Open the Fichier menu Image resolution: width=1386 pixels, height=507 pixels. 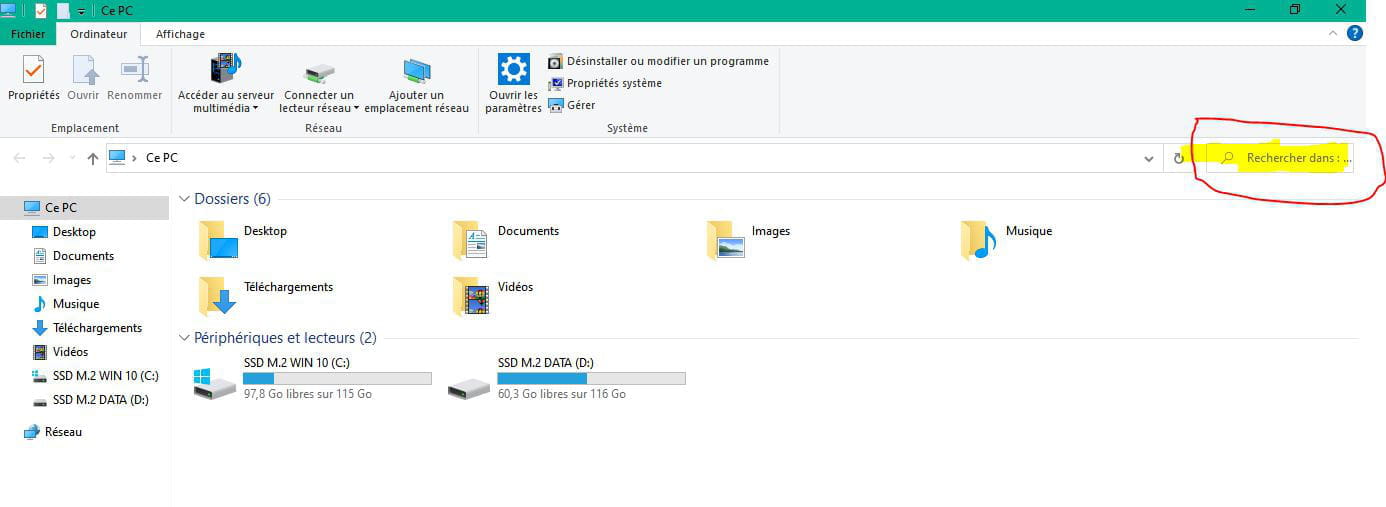(28, 34)
